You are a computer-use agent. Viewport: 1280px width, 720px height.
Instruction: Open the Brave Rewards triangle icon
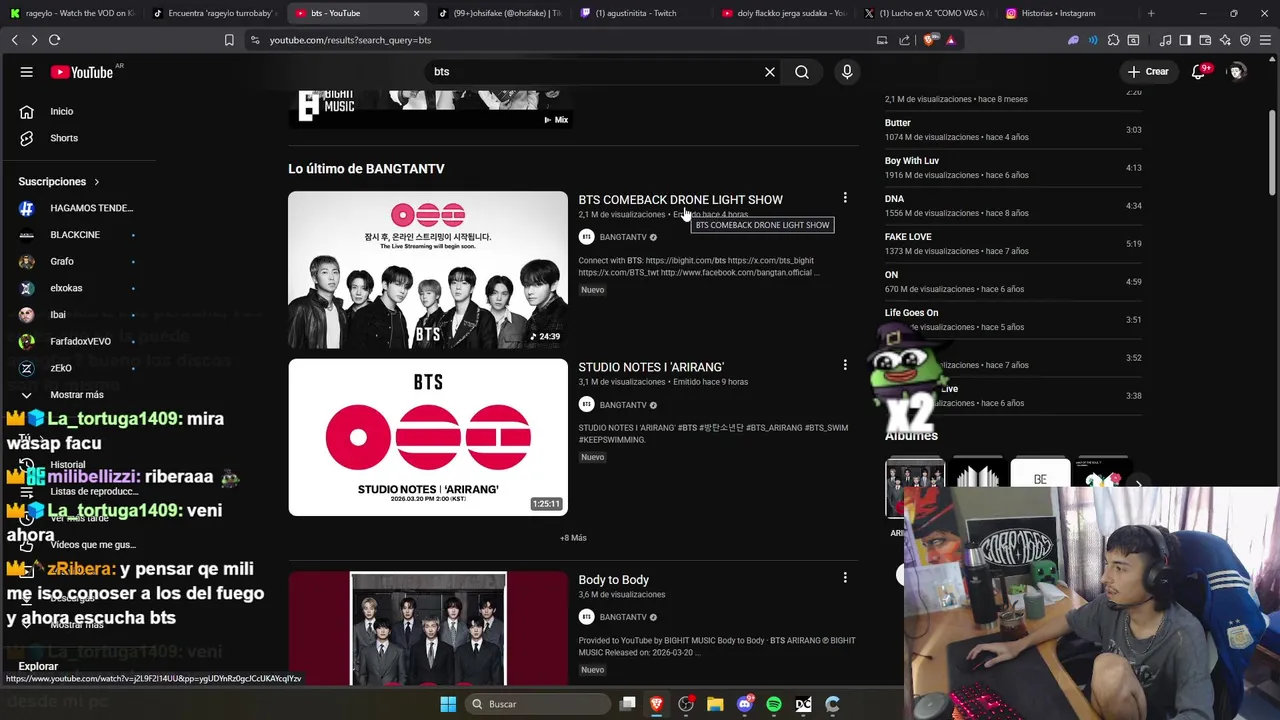click(x=951, y=40)
